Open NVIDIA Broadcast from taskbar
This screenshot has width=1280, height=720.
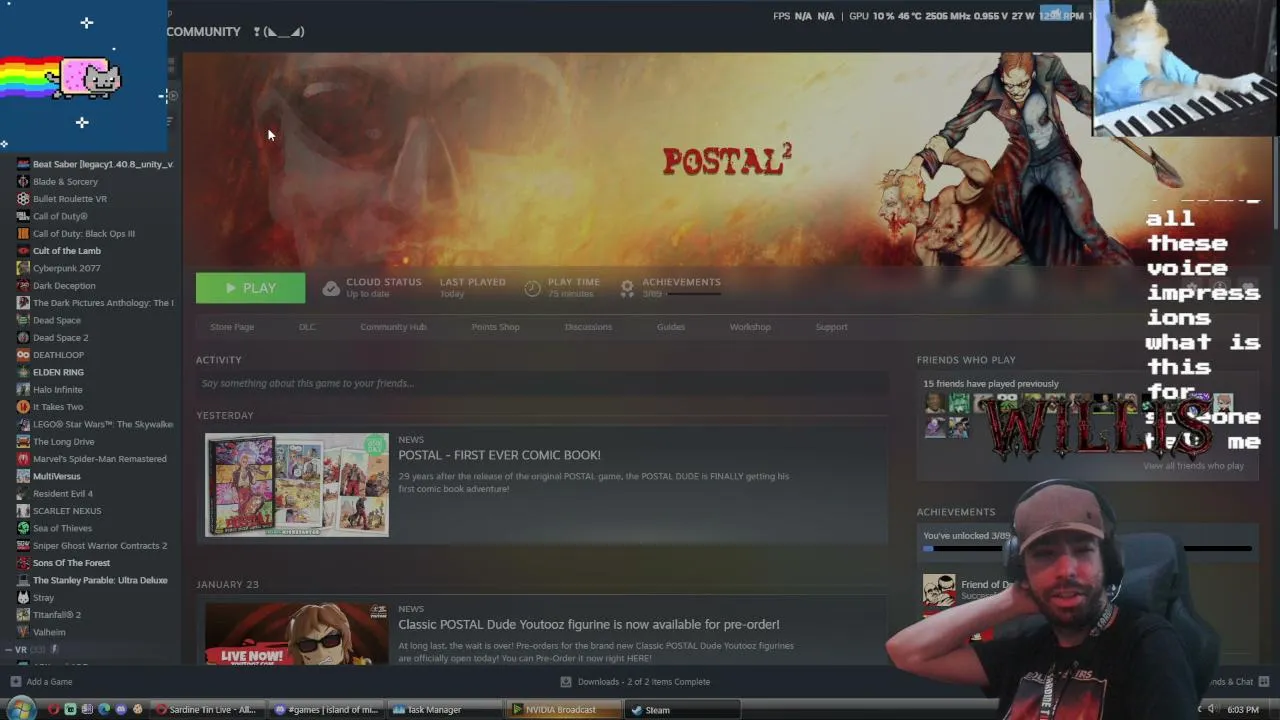(x=564, y=710)
